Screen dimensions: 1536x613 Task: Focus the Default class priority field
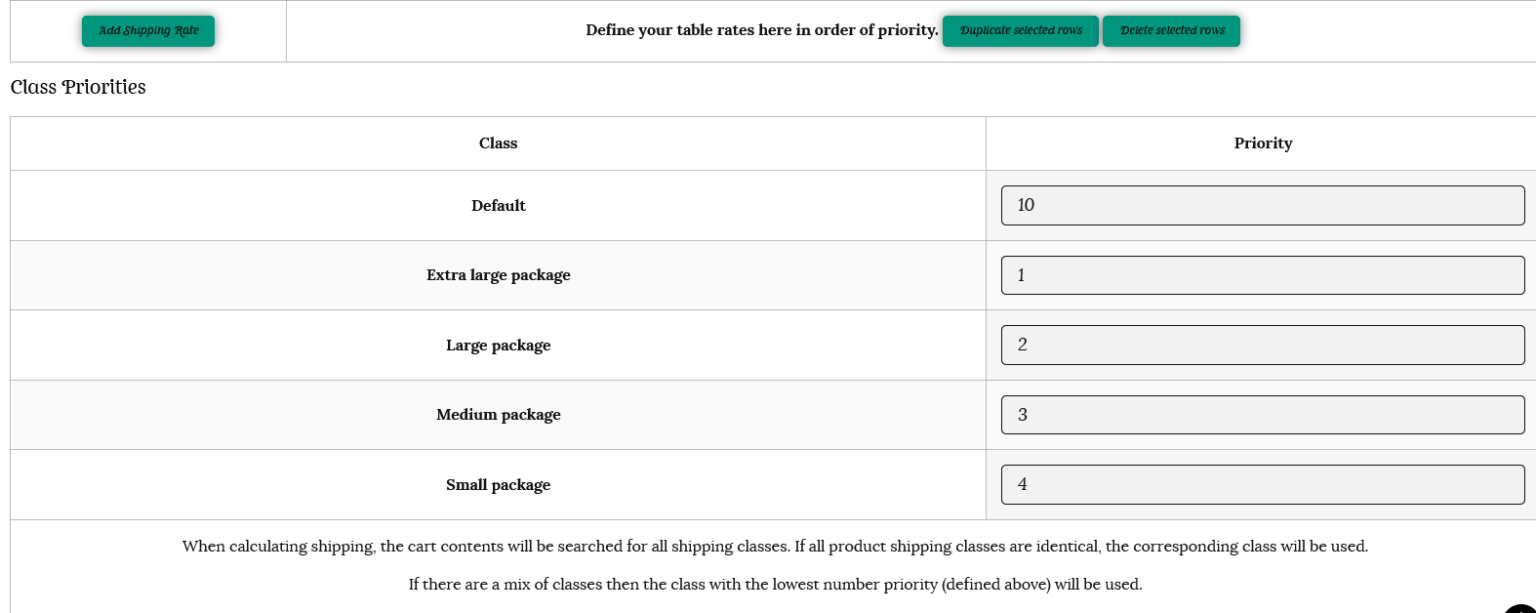(x=1262, y=205)
